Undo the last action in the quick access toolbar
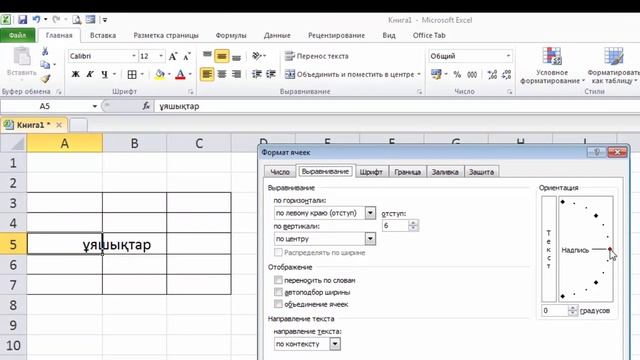Viewport: 640px width, 360px height. [x=36, y=19]
